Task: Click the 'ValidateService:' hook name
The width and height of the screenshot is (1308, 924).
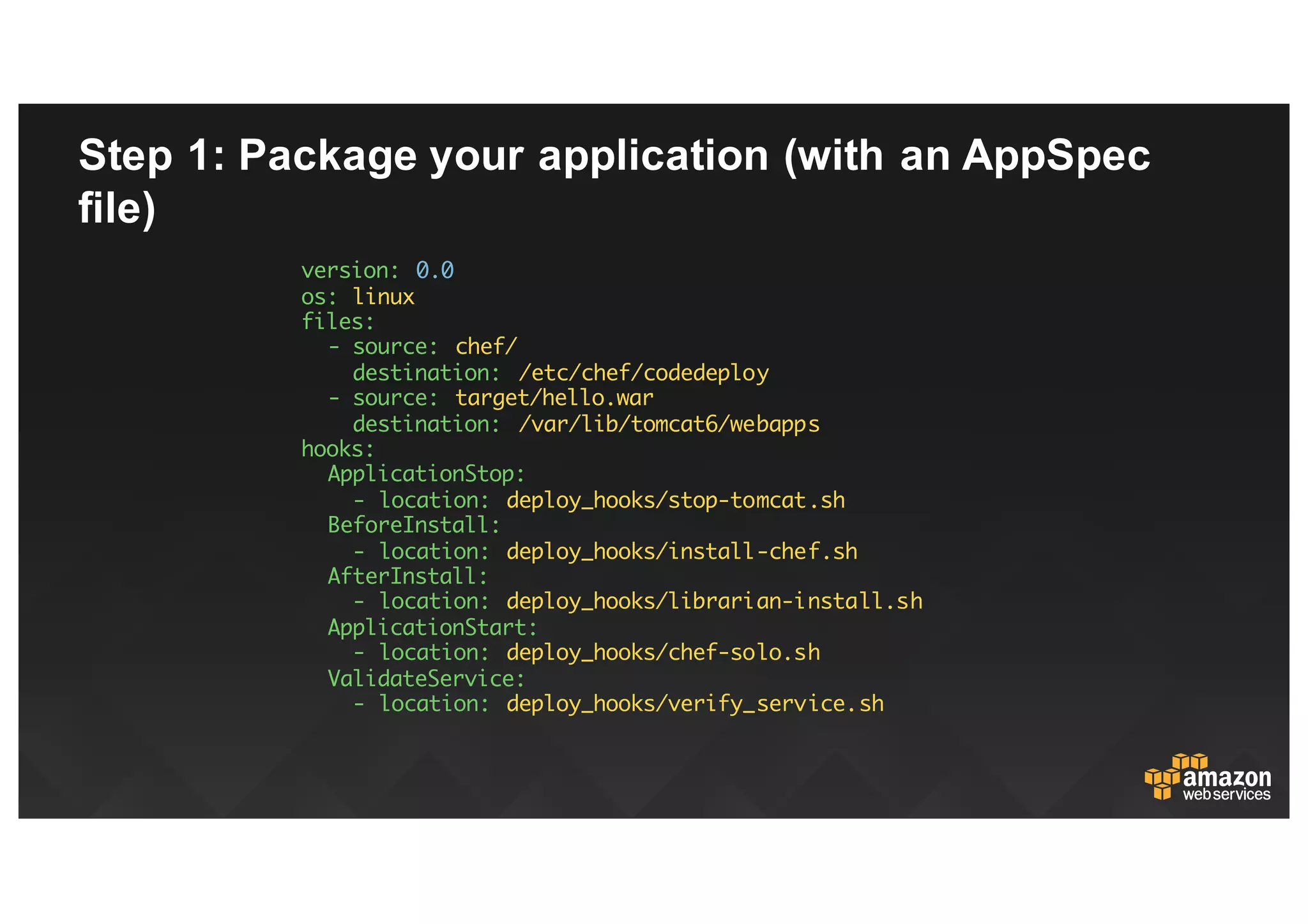Action: pyautogui.click(x=426, y=678)
